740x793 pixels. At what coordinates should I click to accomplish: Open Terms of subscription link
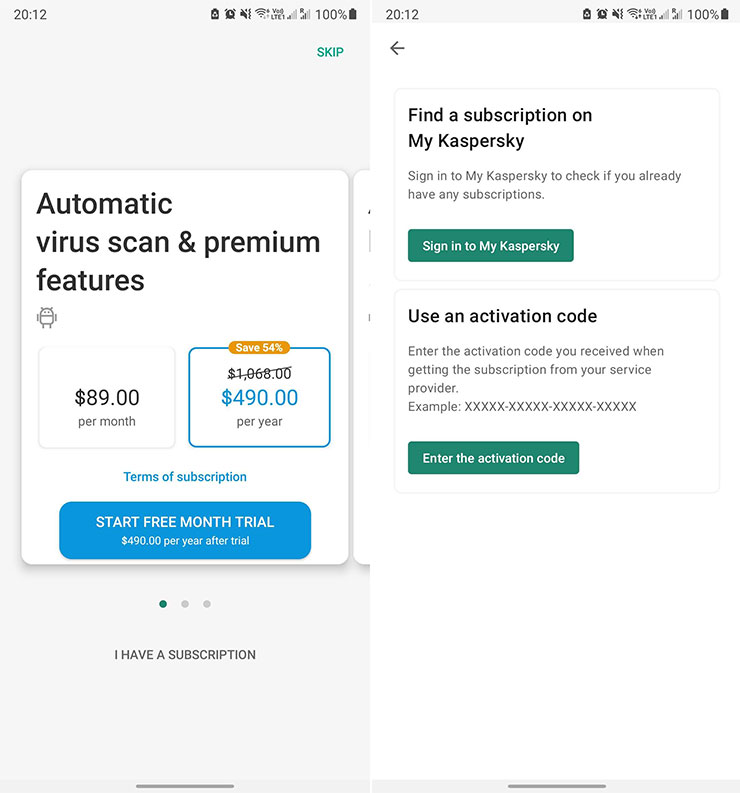185,477
